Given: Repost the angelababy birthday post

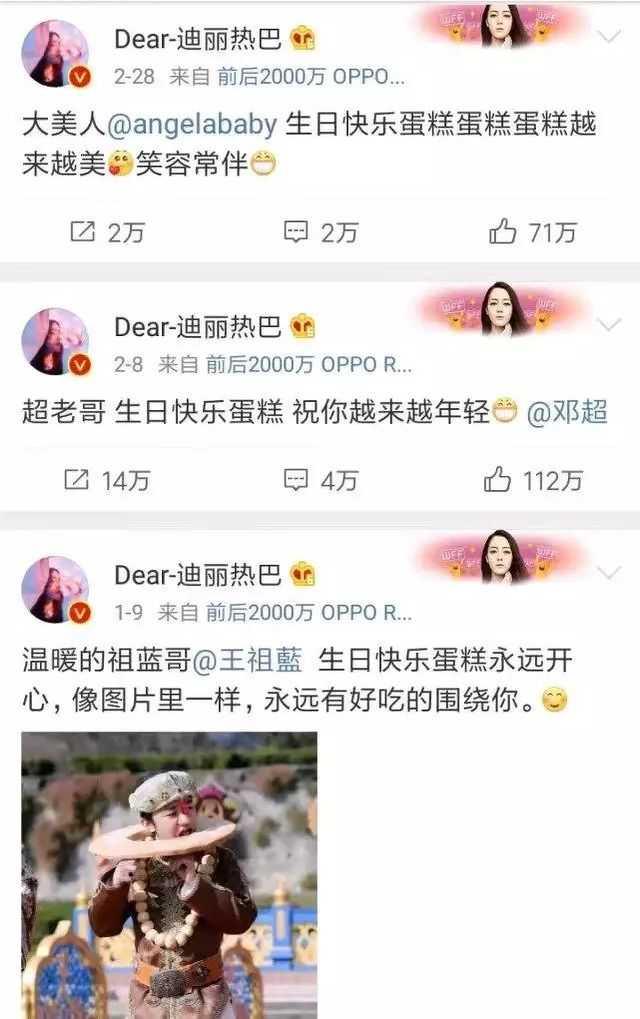Looking at the screenshot, I should pos(107,232).
